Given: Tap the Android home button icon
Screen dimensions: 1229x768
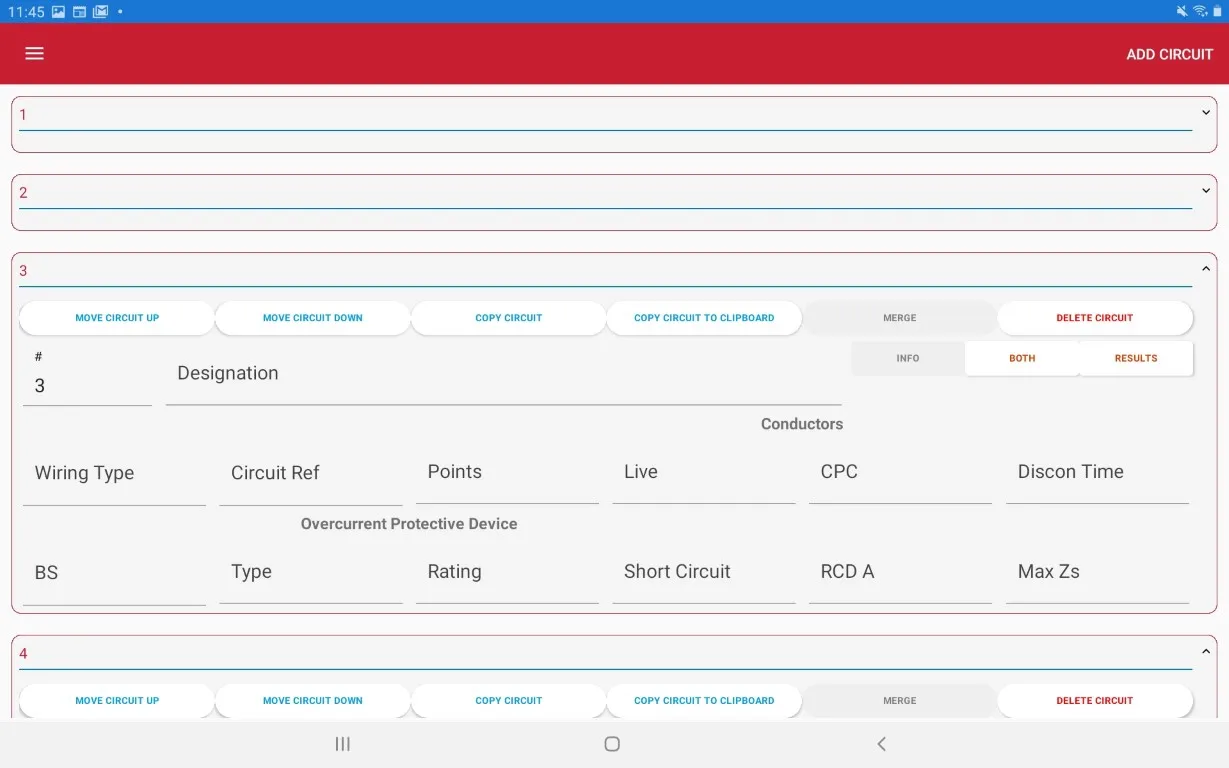Looking at the screenshot, I should click(x=612, y=744).
